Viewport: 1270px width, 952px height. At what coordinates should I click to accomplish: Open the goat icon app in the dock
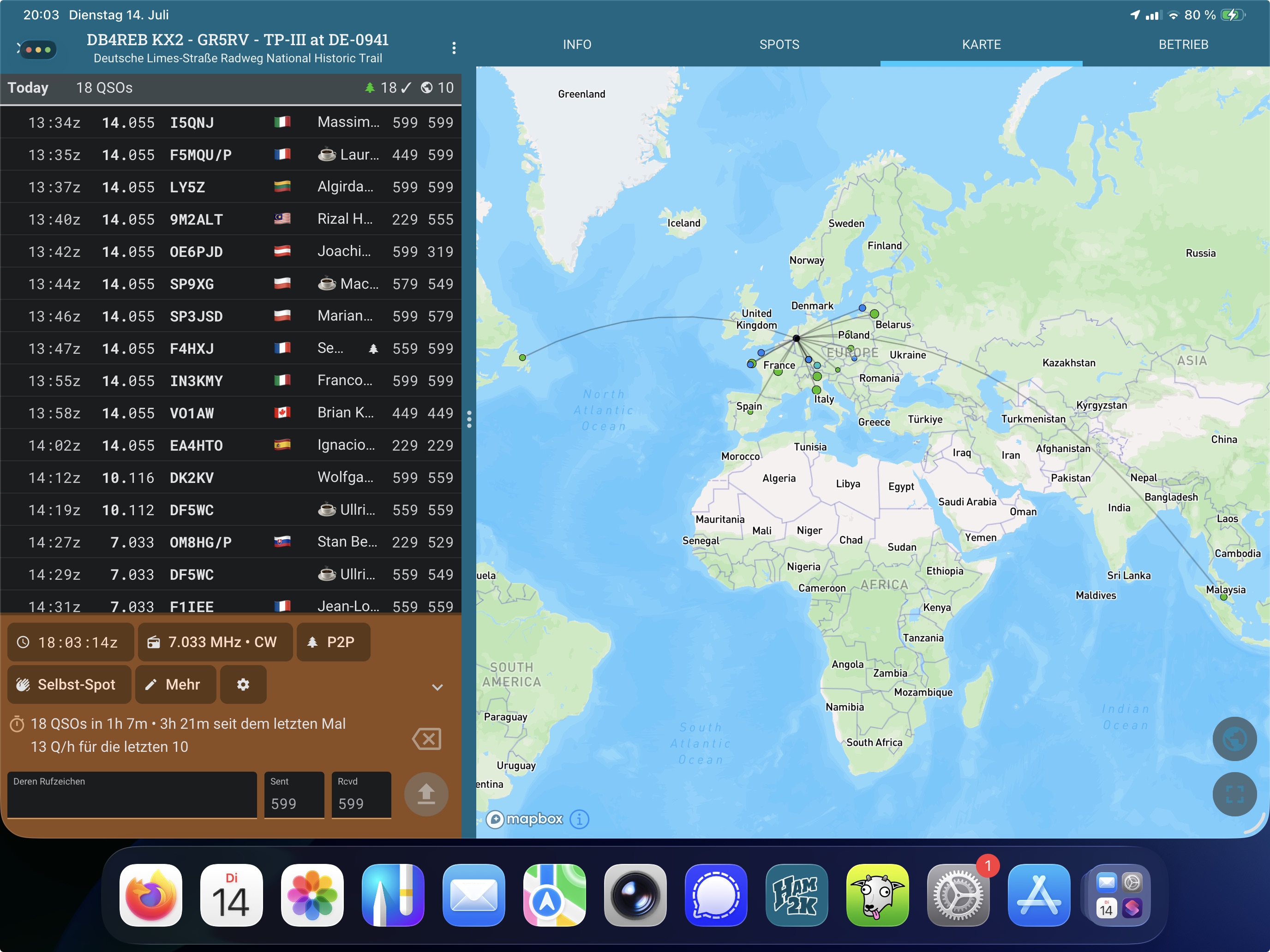pos(877,895)
